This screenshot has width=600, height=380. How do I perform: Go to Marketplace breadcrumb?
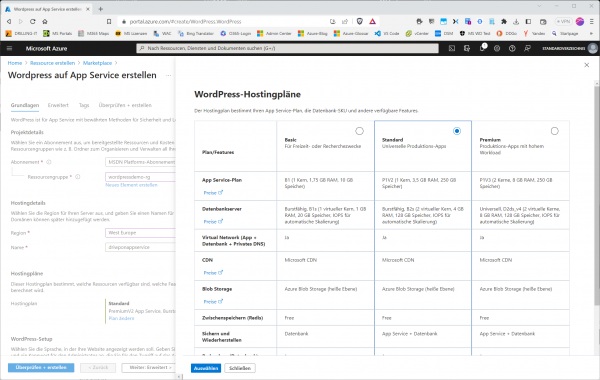click(98, 63)
